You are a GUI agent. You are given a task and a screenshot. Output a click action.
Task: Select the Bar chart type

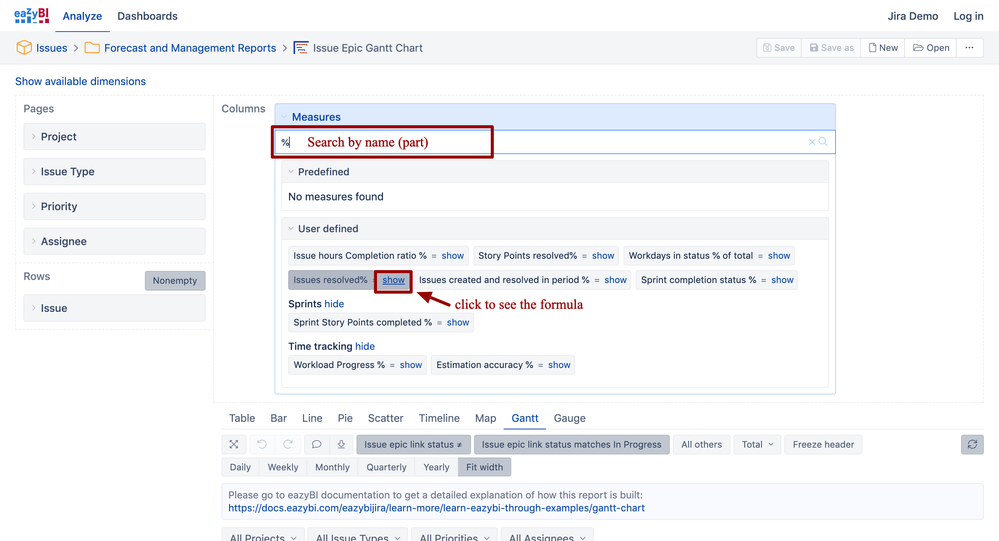278,418
